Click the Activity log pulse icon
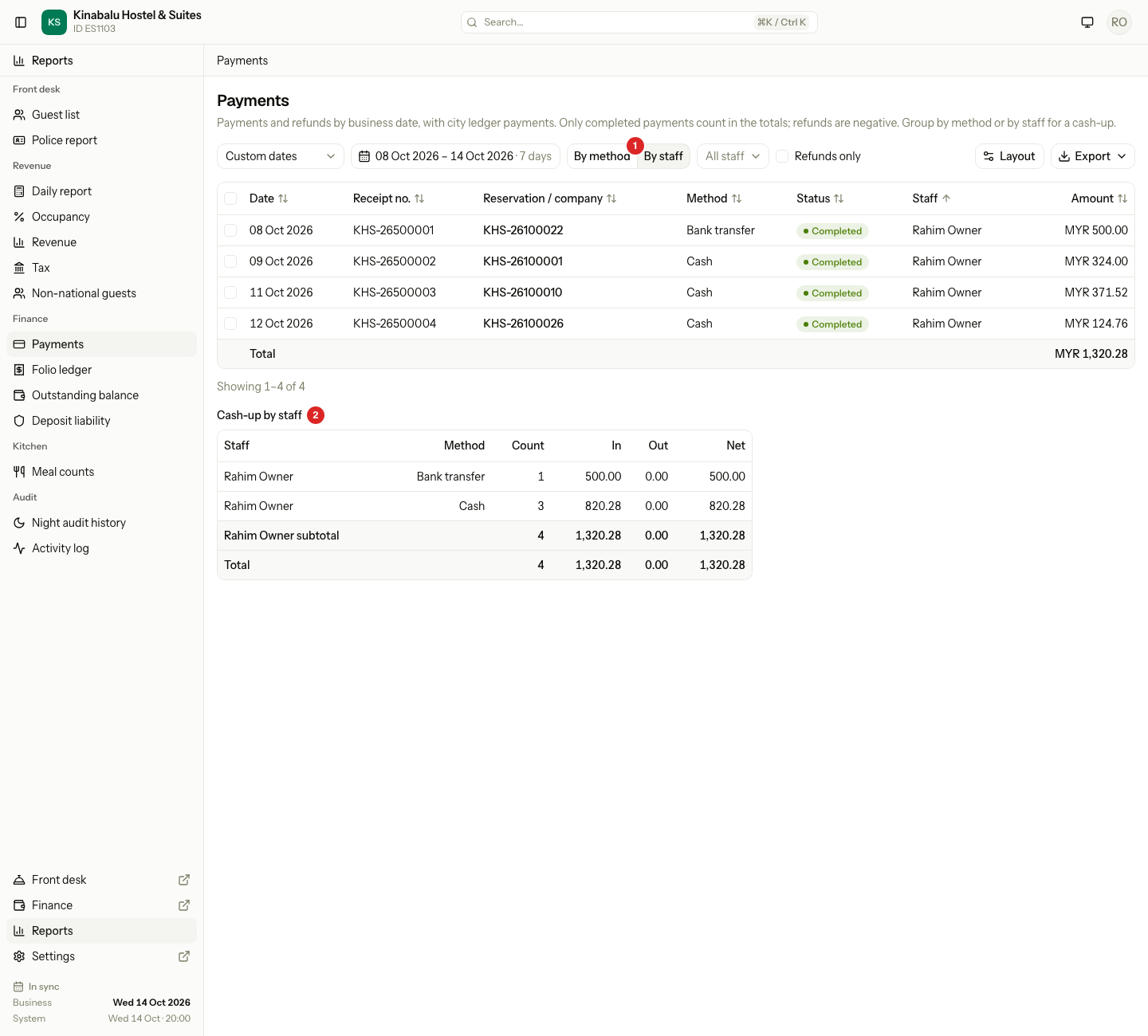 point(19,548)
